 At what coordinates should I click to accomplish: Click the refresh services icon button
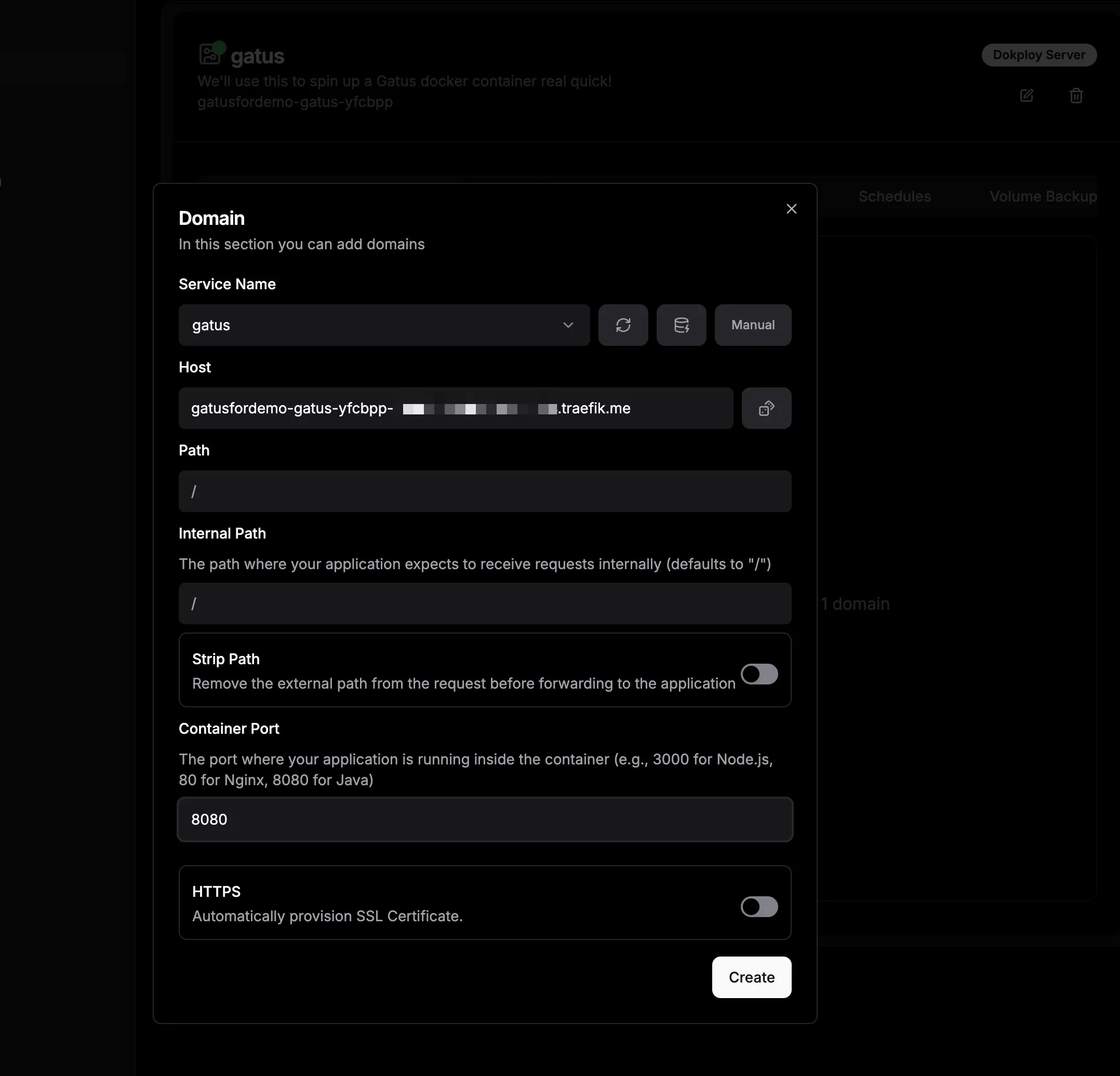pyautogui.click(x=623, y=325)
